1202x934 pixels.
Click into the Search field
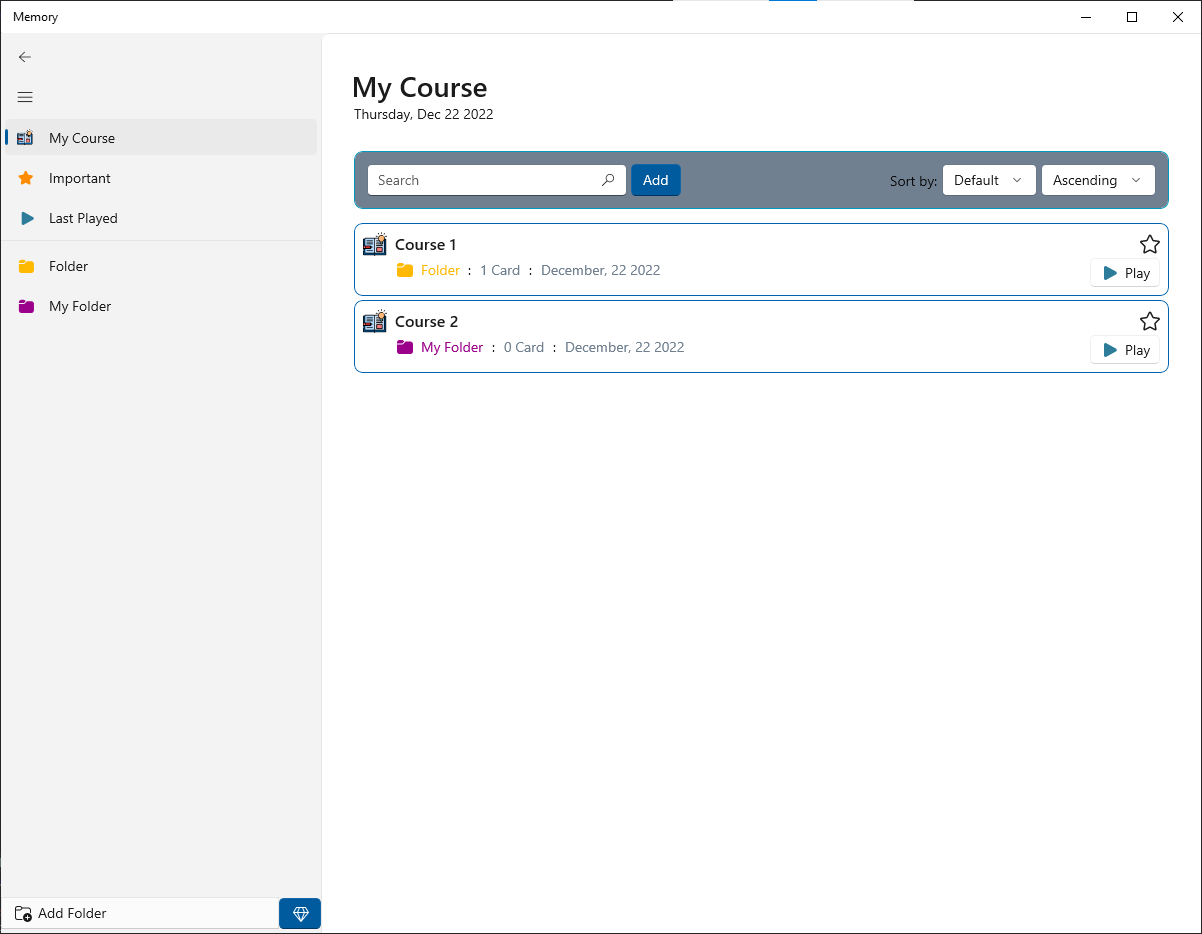(497, 180)
